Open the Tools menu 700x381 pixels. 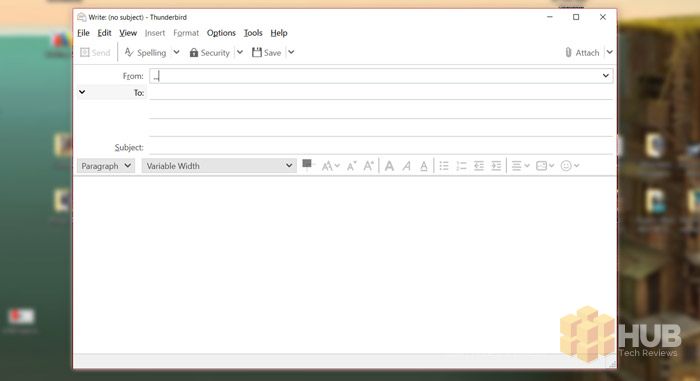[253, 33]
